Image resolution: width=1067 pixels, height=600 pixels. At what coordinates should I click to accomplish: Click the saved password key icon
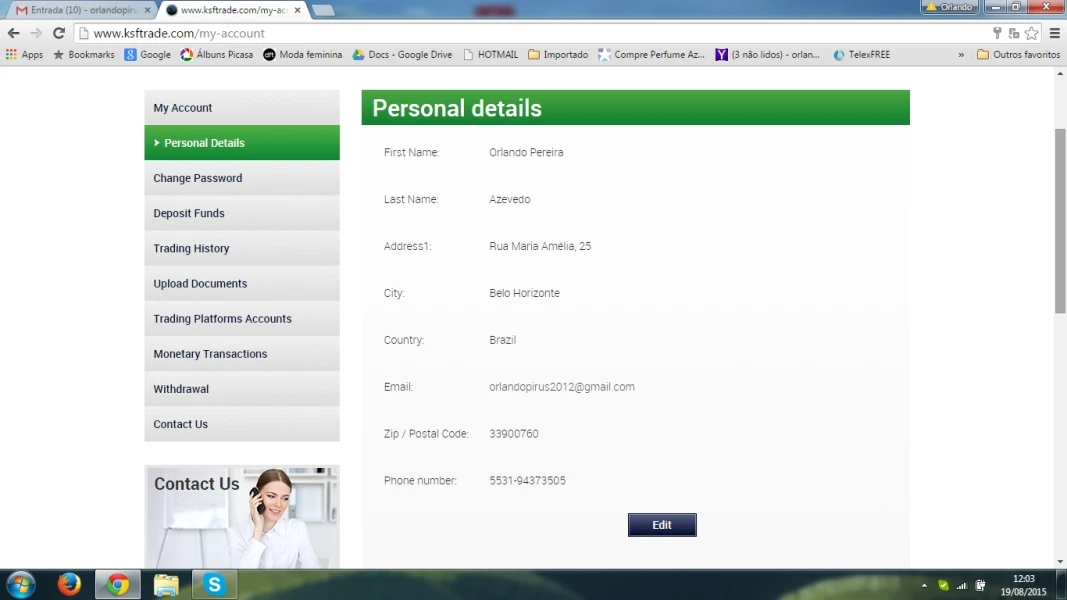(x=998, y=33)
